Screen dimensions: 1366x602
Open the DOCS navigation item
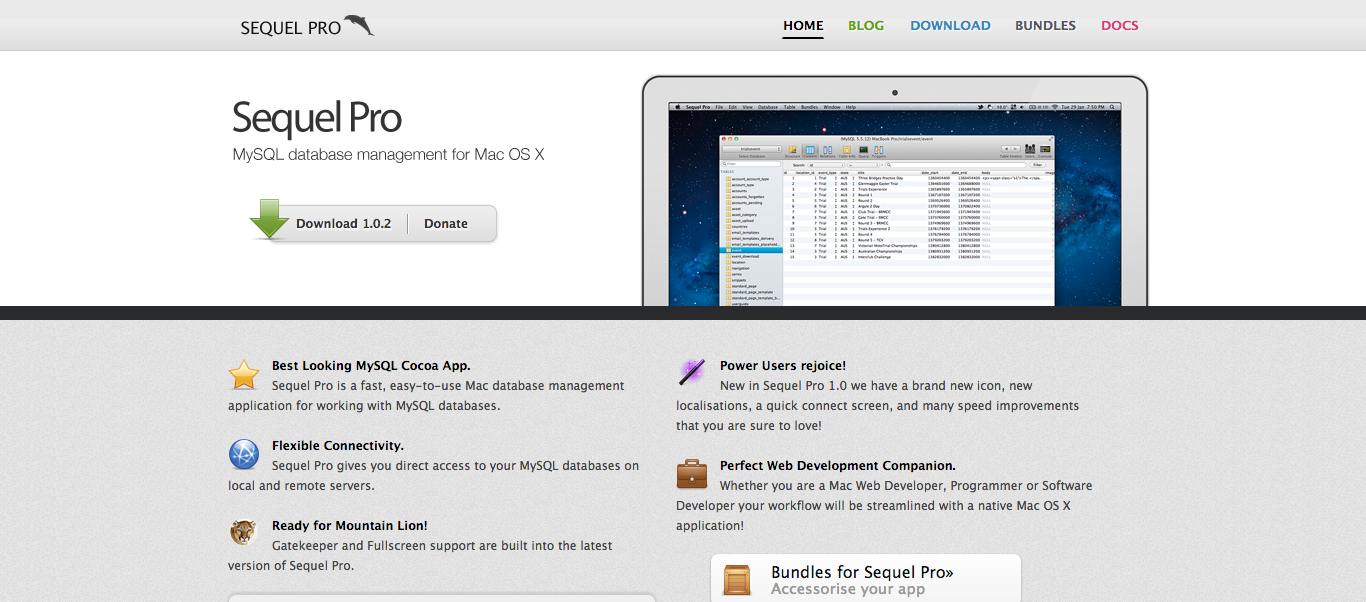click(x=1120, y=26)
